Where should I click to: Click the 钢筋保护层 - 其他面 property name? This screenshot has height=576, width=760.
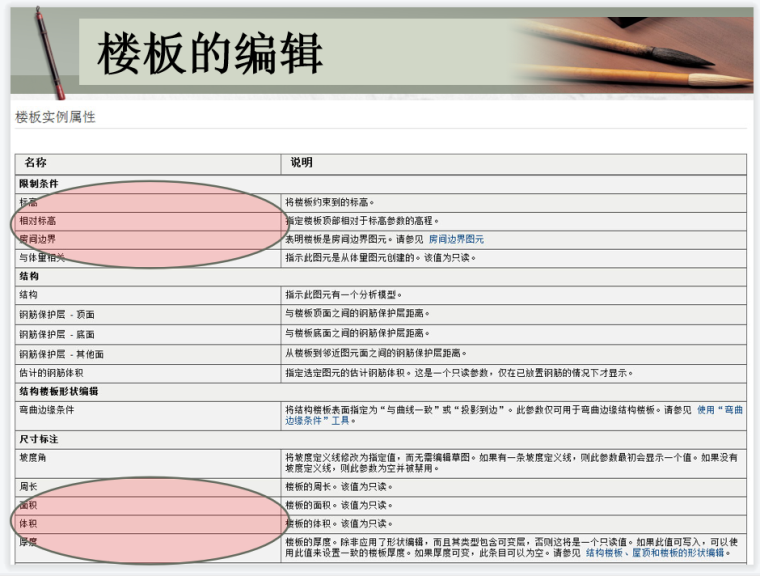tap(61, 354)
